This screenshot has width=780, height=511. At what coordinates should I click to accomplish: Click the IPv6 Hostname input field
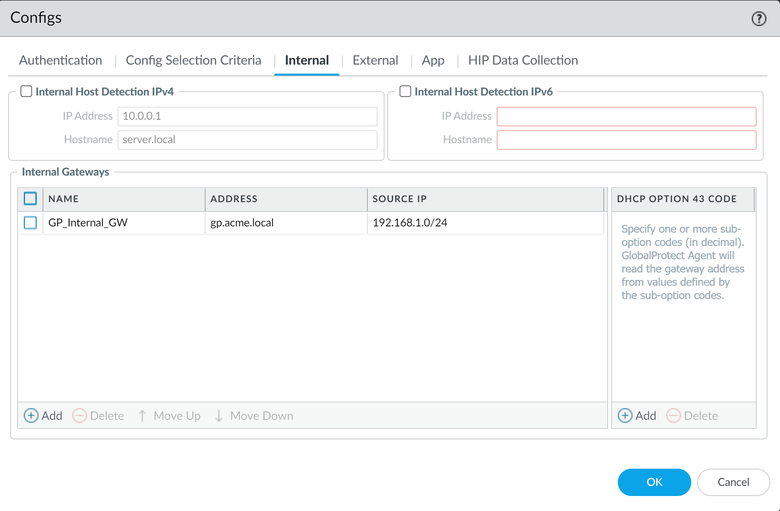coord(626,140)
